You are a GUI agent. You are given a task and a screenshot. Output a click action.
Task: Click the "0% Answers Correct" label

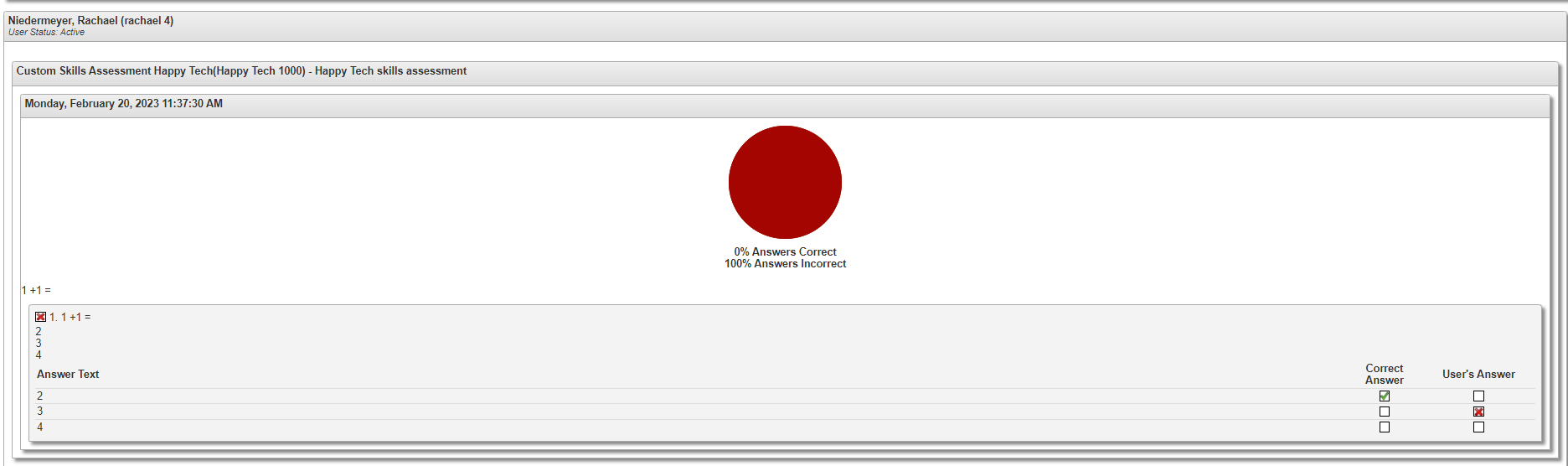coord(785,251)
